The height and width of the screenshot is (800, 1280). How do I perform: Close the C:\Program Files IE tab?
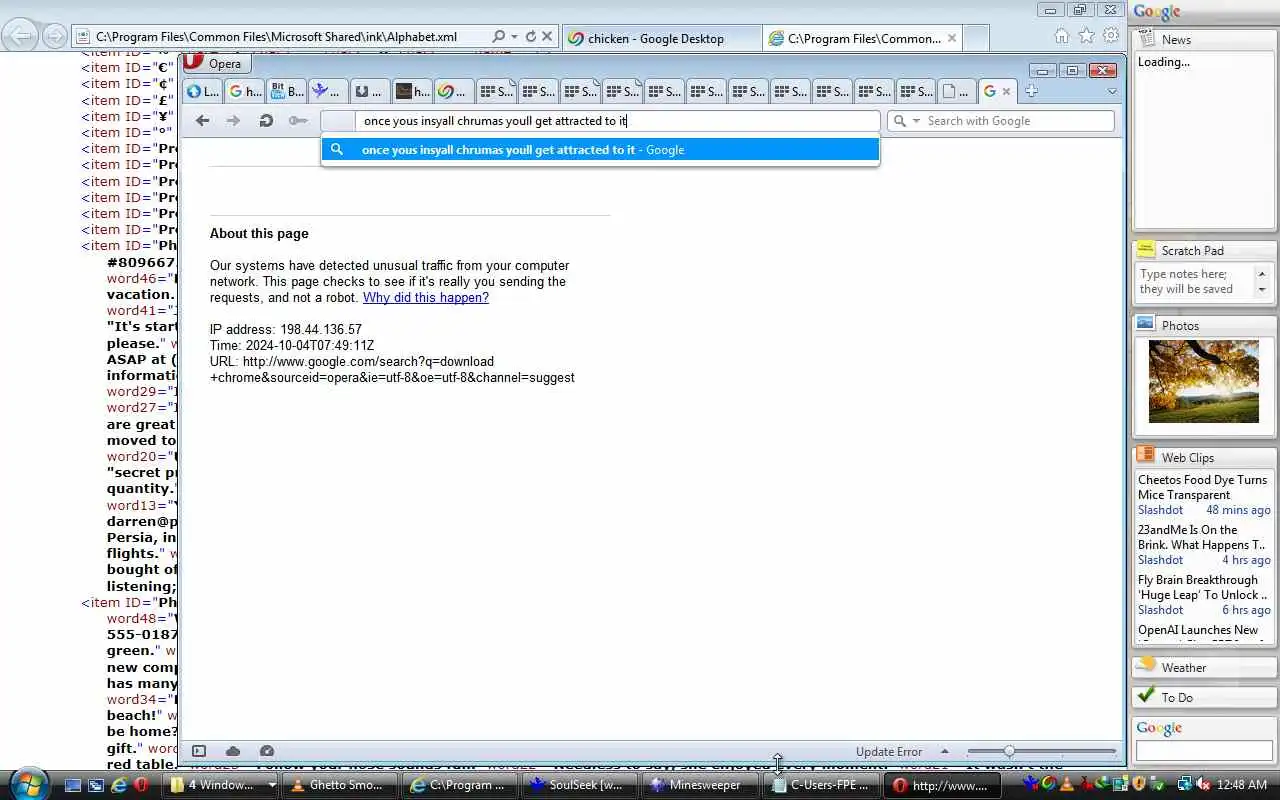pyautogui.click(x=952, y=38)
